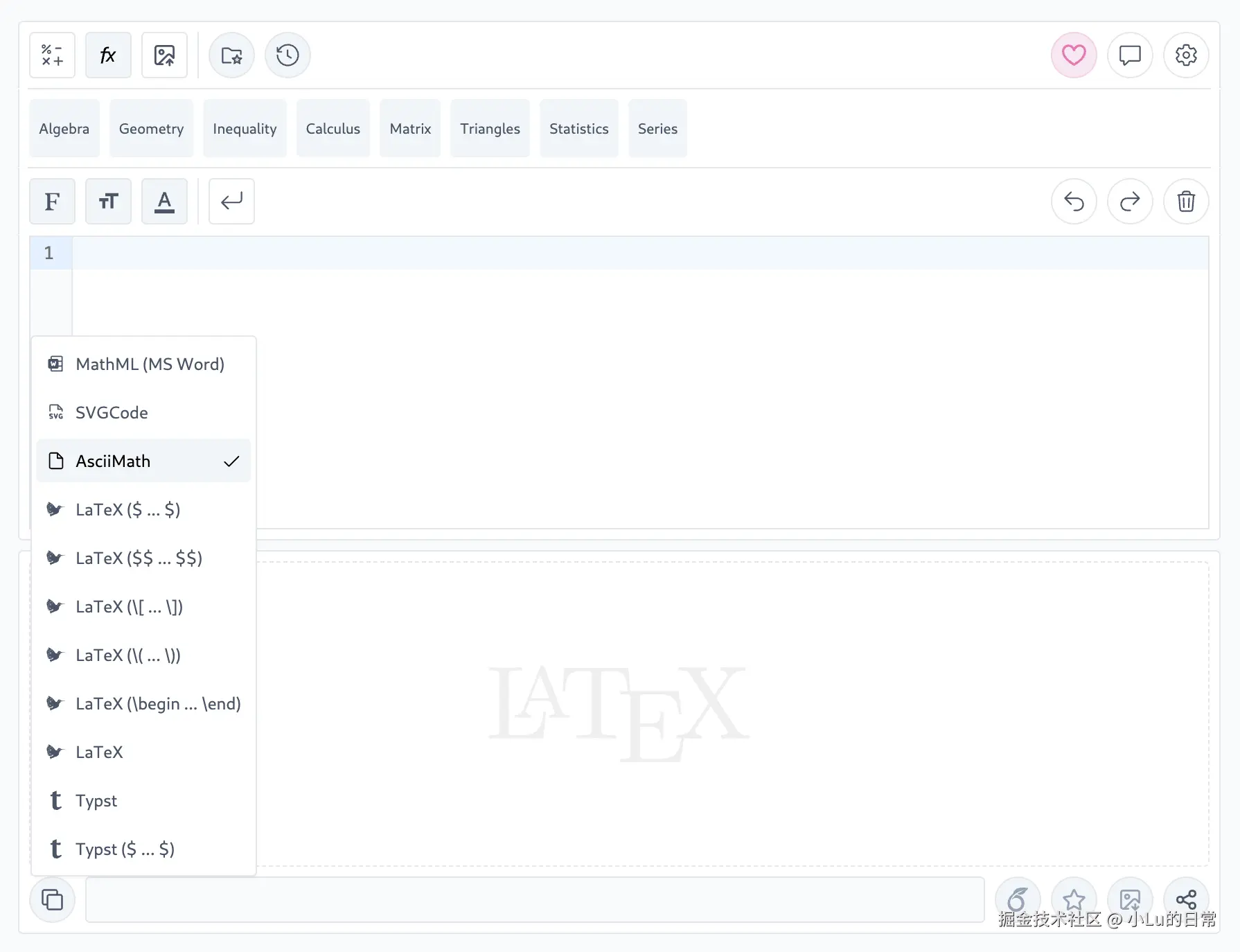Screen dimensions: 1240x952
Task: Open the fx function panel
Action: 108,55
